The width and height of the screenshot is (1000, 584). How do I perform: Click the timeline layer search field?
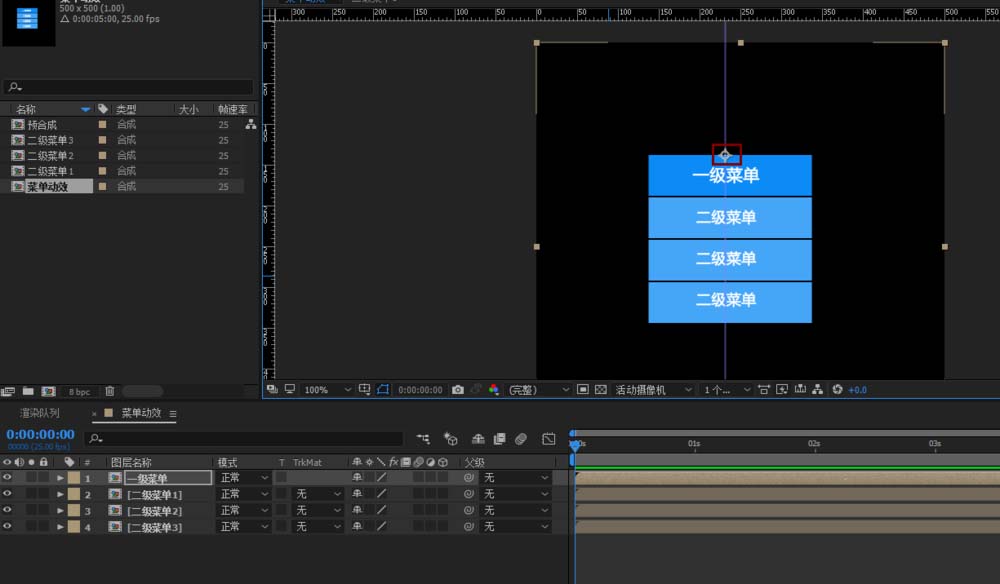point(244,439)
